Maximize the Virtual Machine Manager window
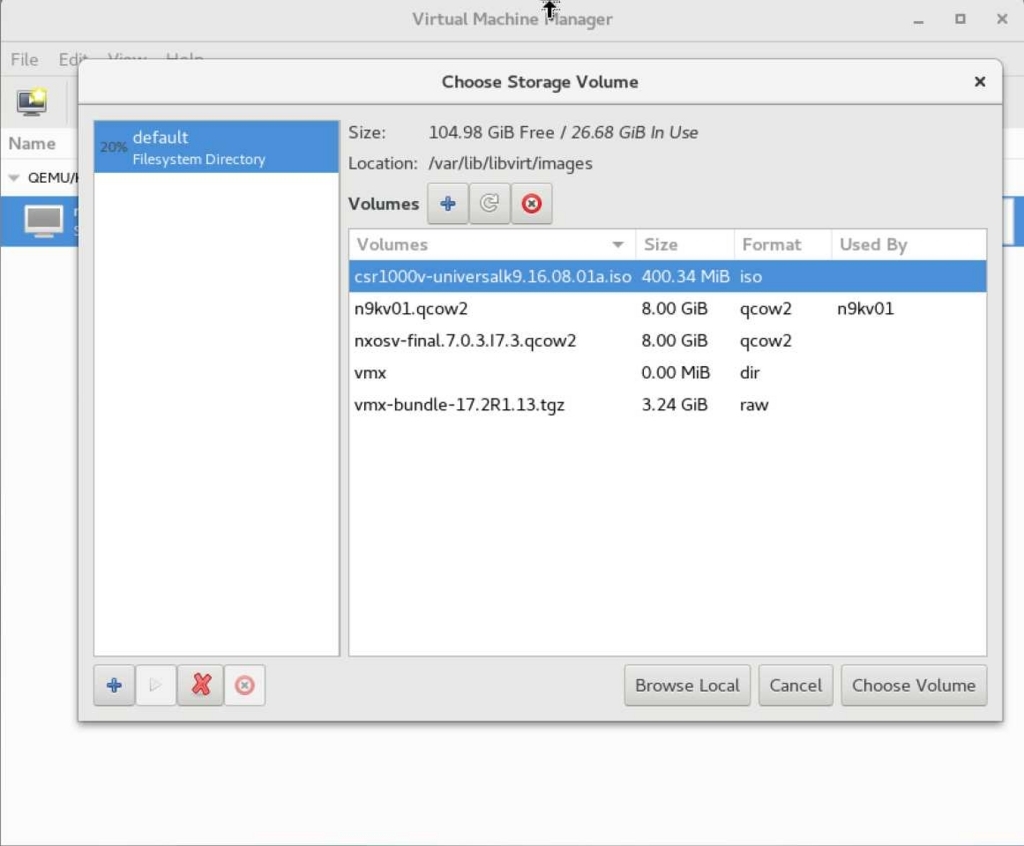Screen dimensions: 1024x846 coord(960,19)
